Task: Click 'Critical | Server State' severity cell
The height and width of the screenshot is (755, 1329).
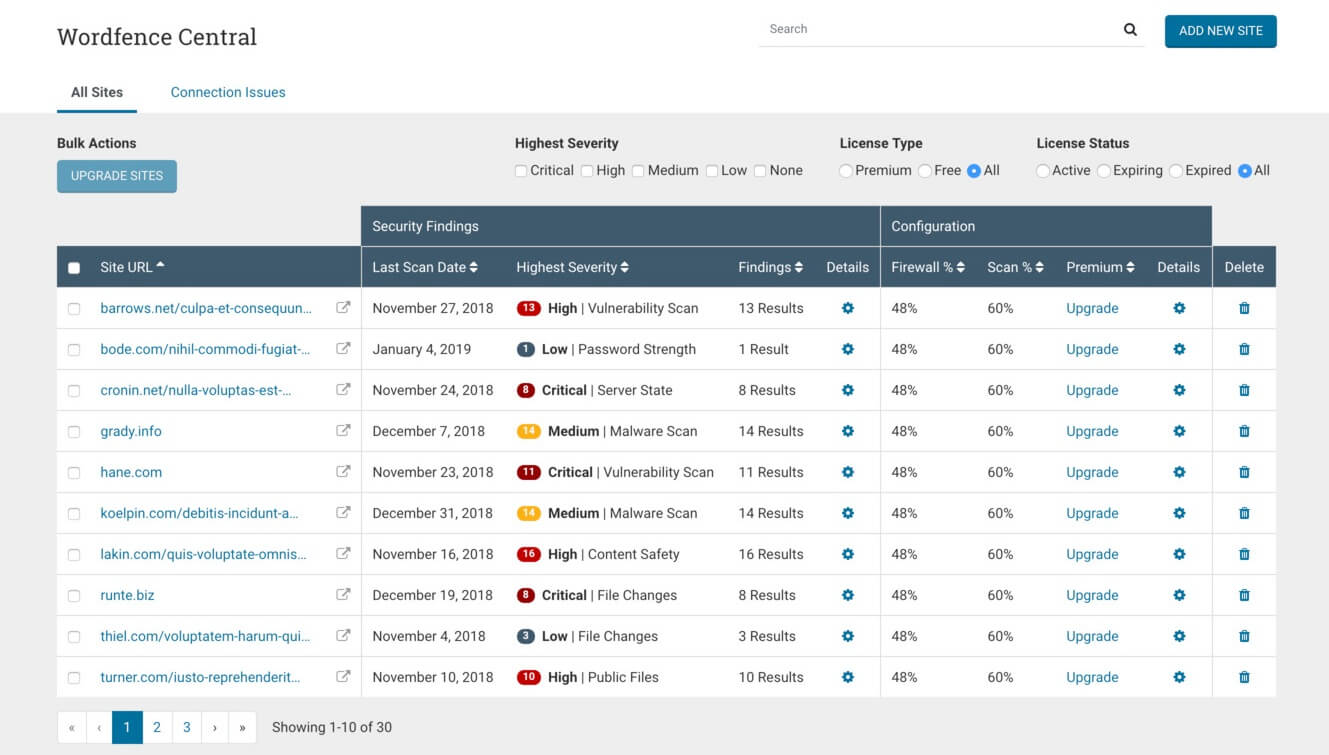Action: pos(595,390)
